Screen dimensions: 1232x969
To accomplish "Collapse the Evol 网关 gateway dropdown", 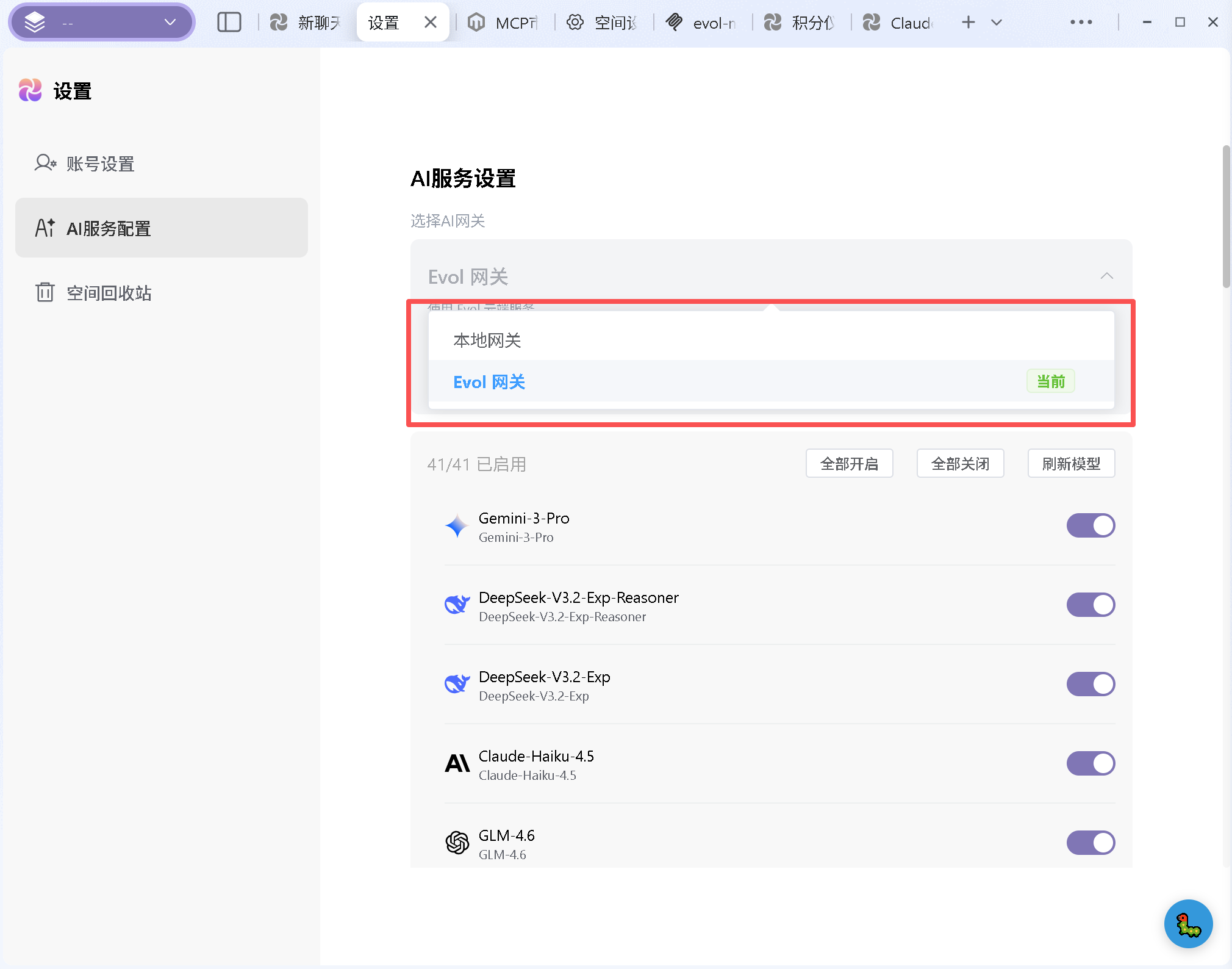I will coord(1106,276).
